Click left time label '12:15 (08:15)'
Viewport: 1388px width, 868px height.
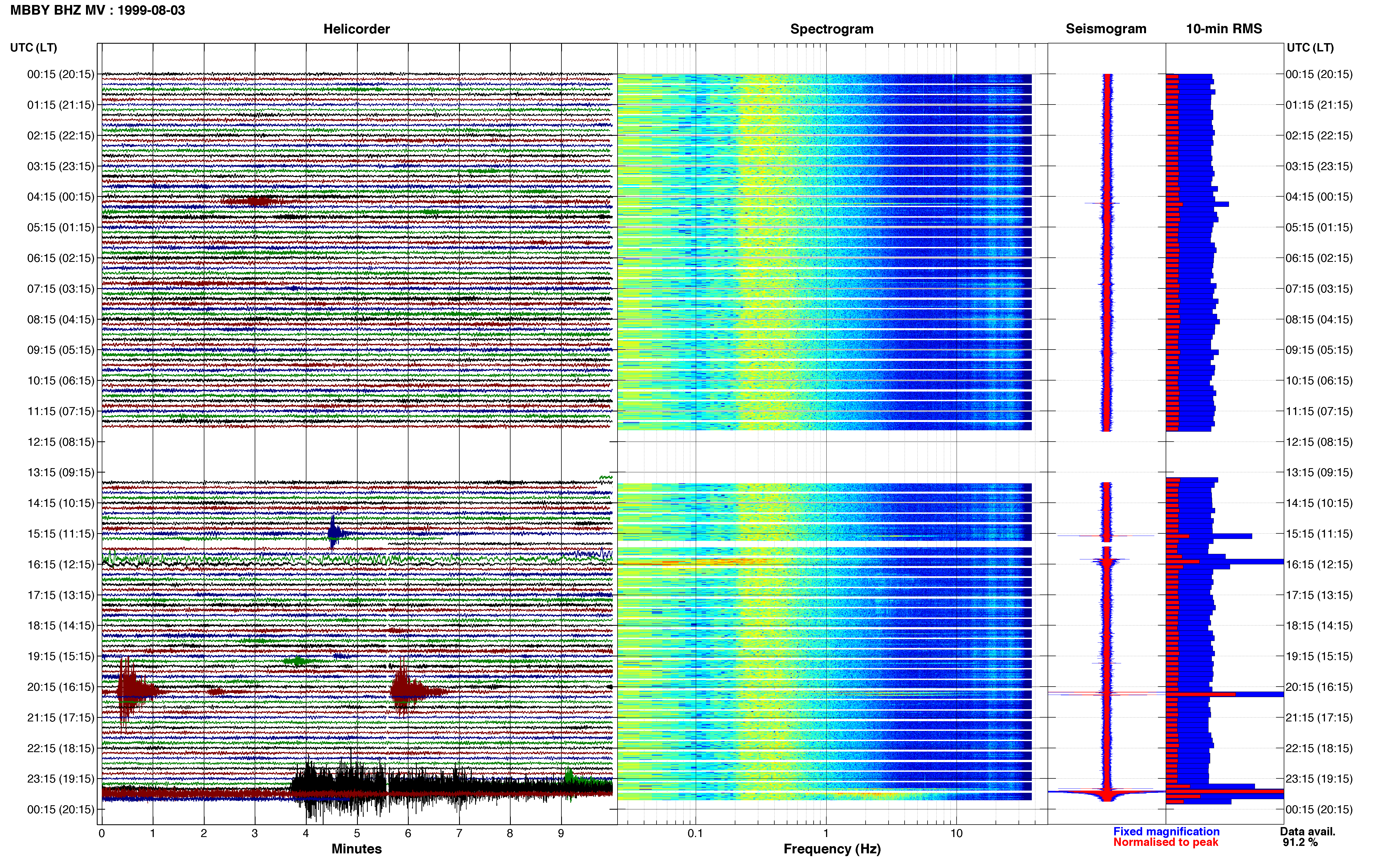tap(61, 442)
